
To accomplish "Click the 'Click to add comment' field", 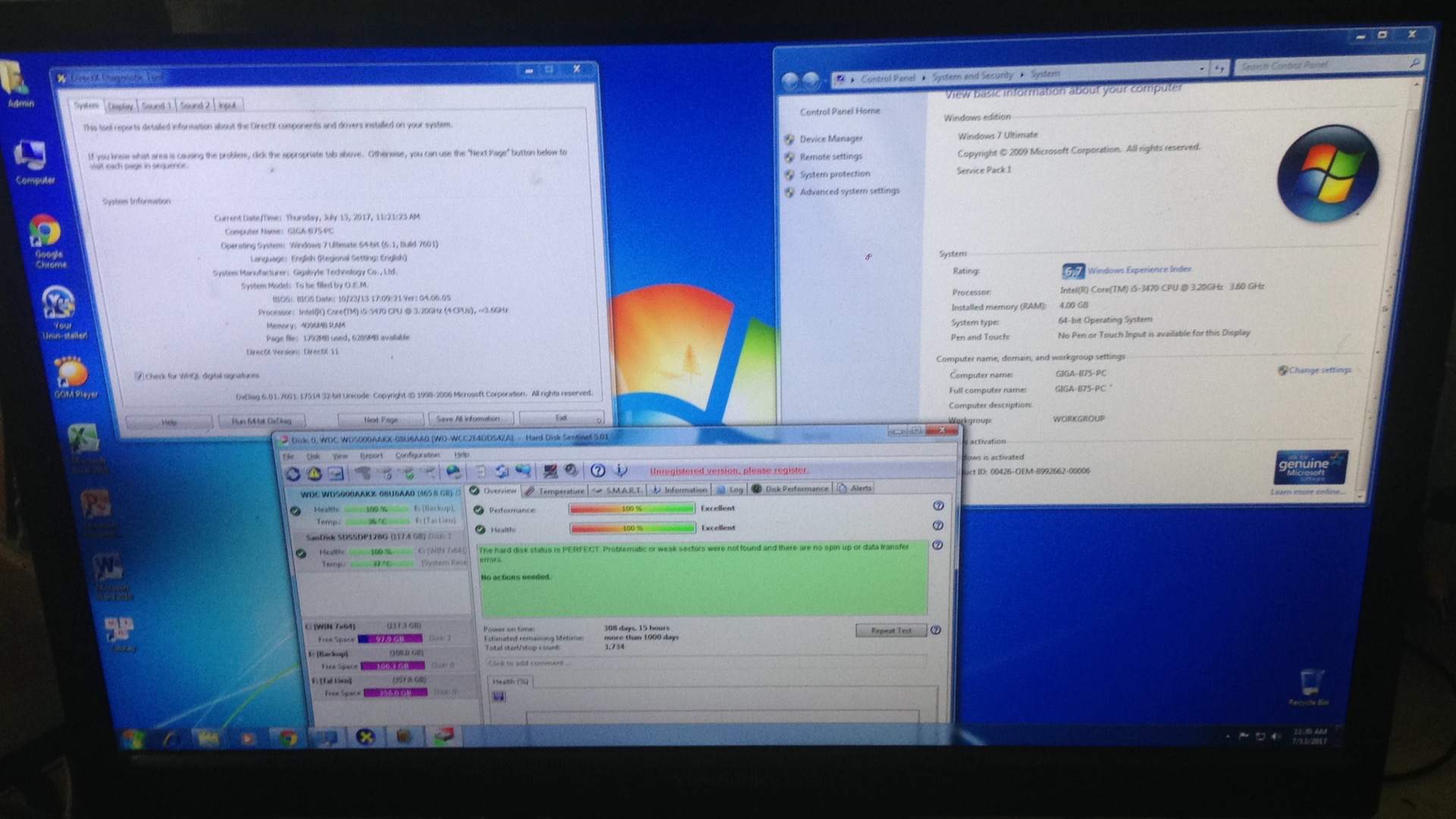I will [x=705, y=663].
